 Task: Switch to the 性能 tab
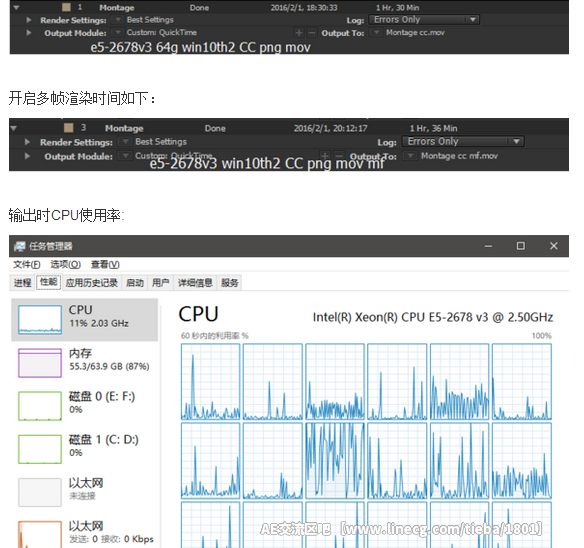48,282
